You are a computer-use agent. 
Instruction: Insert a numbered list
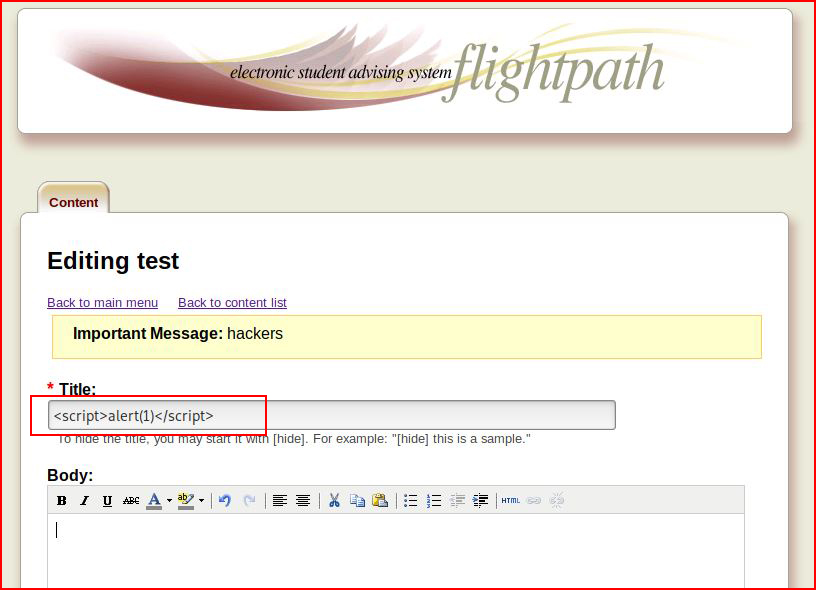click(x=434, y=501)
